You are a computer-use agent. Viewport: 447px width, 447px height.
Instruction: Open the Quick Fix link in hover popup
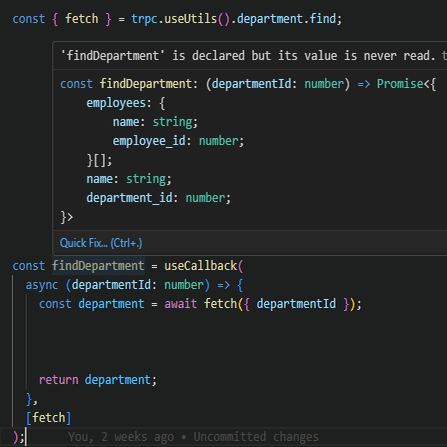tap(101, 243)
